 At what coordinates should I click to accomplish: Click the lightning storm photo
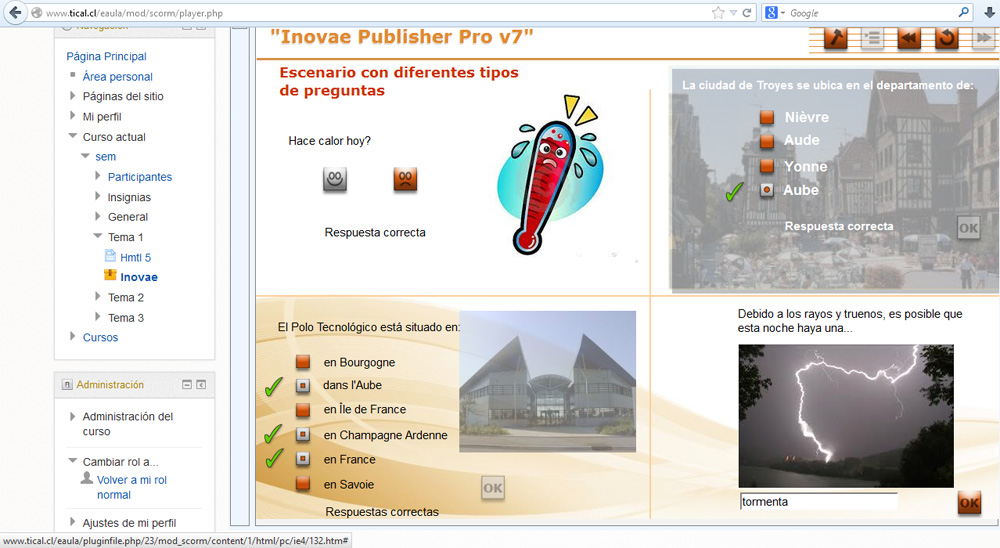[x=846, y=416]
